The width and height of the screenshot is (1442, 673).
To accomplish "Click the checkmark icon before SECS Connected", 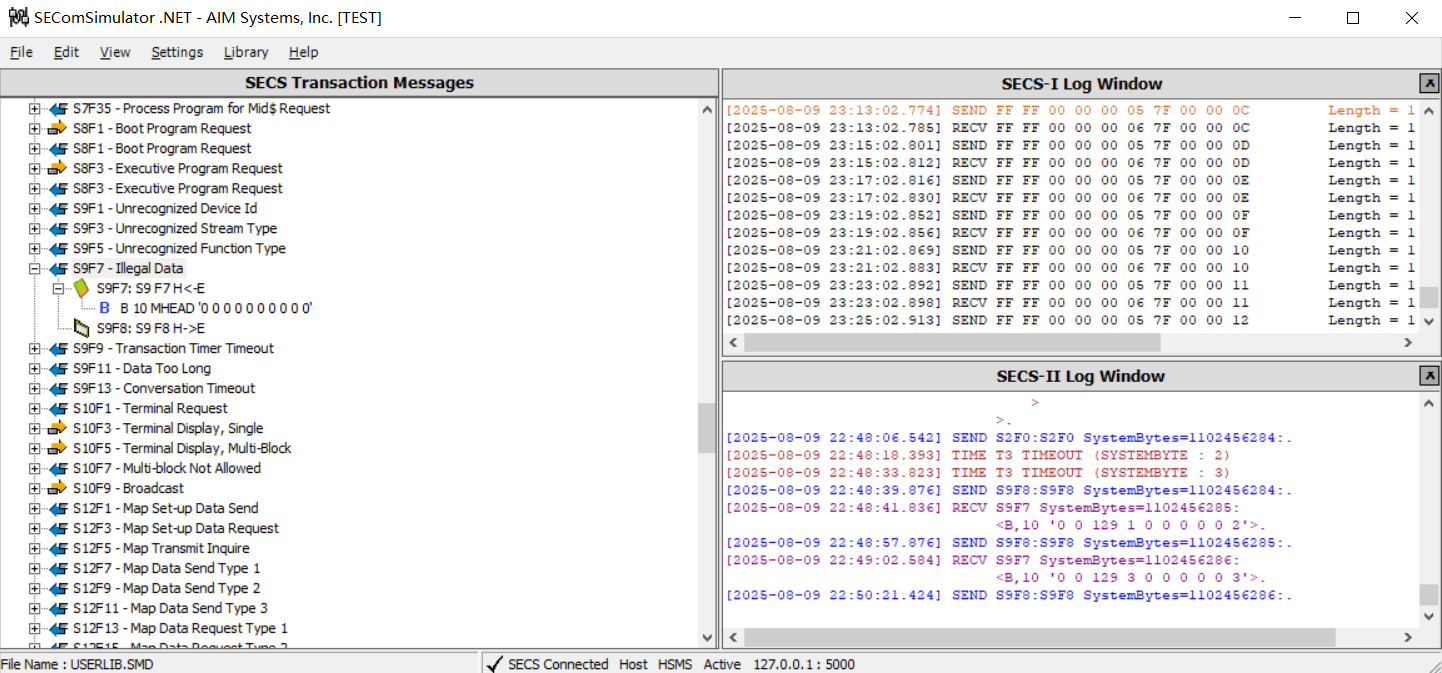I will tap(495, 664).
